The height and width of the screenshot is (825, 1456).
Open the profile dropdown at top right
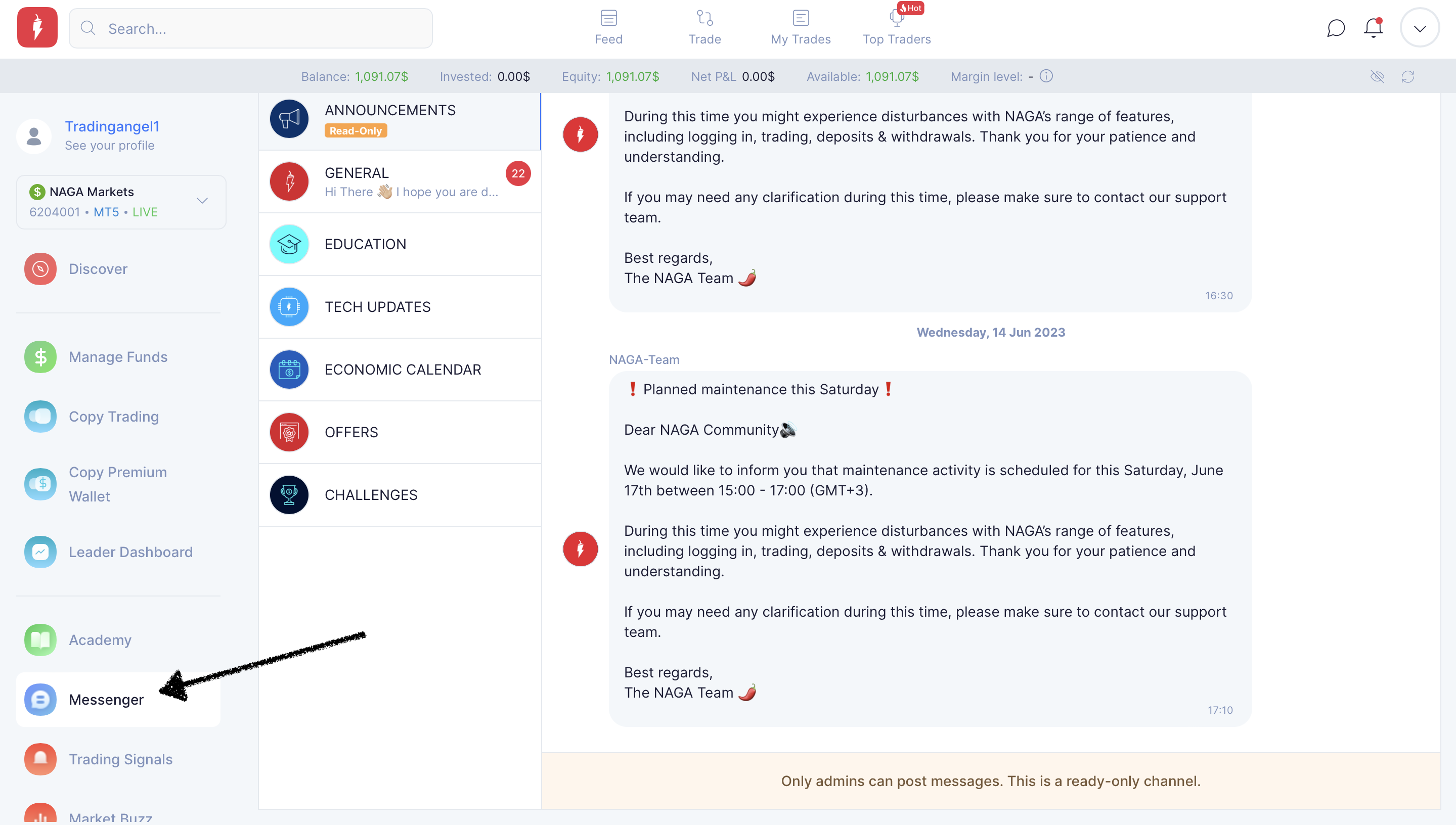(x=1419, y=27)
